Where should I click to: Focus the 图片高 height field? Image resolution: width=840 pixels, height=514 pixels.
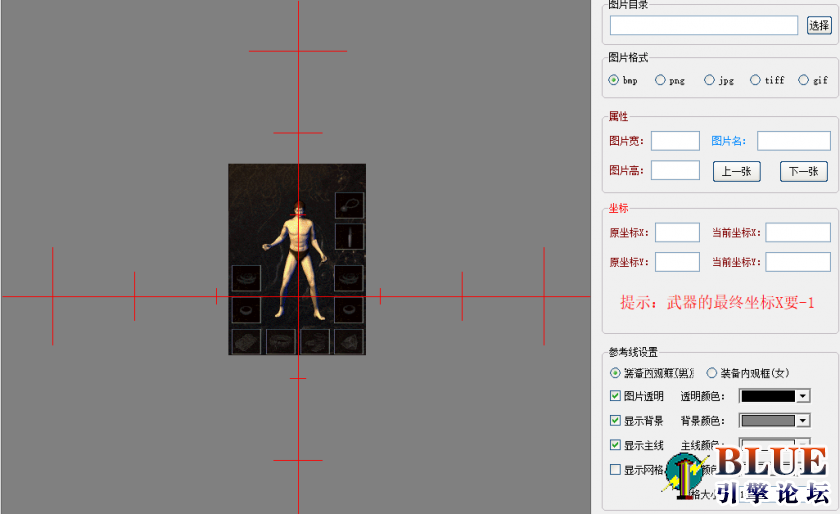point(676,170)
